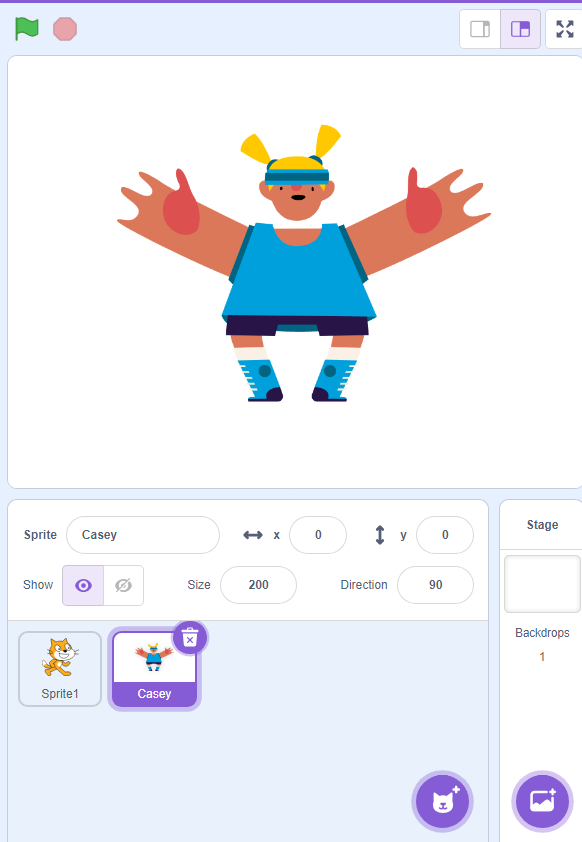Click the Choose a Backdrop button
Image resolution: width=582 pixels, height=842 pixels.
tap(542, 801)
